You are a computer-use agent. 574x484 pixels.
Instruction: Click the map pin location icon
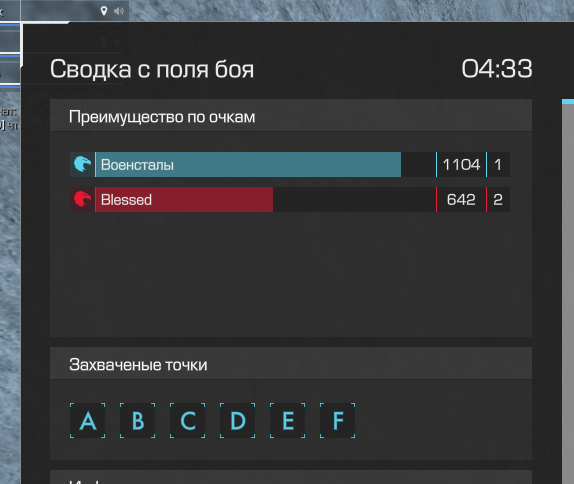(104, 11)
